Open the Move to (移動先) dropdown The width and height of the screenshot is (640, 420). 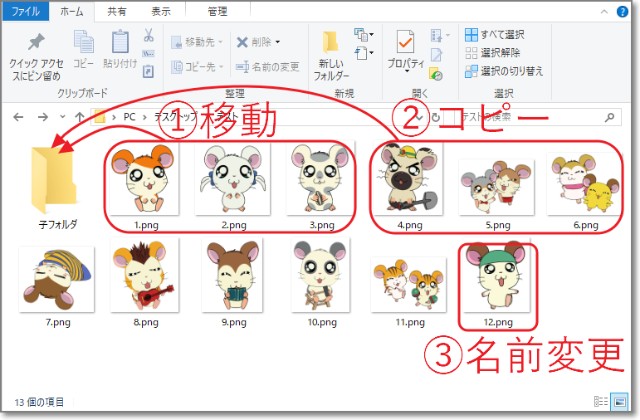(x=198, y=42)
